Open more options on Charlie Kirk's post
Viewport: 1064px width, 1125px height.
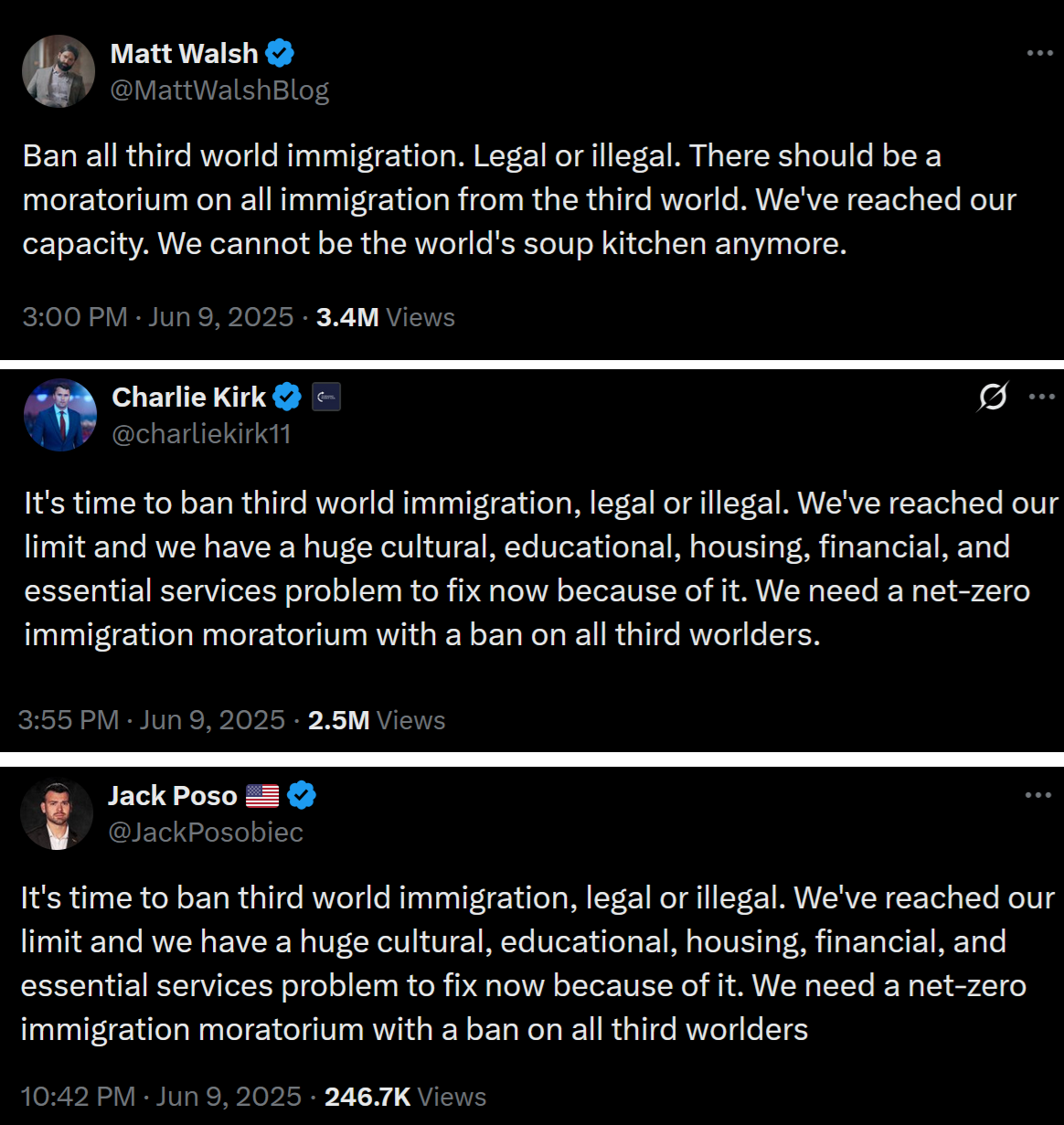[1042, 397]
